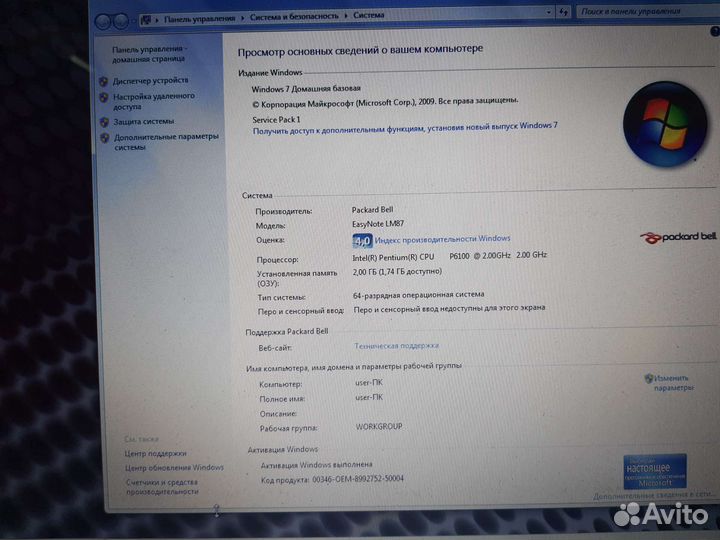Viewport: 720px width, 540px height.
Task: Click the shield icon beside Защита системы
Action: coord(105,122)
